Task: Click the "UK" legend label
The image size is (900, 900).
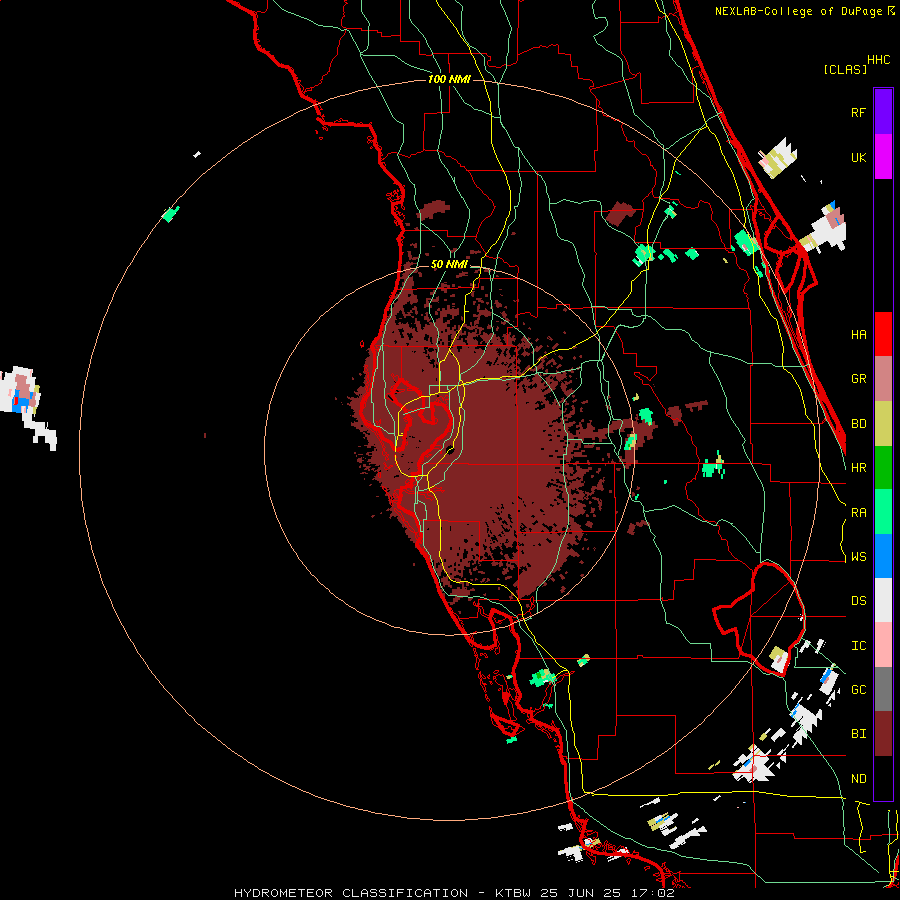Action: 859,157
